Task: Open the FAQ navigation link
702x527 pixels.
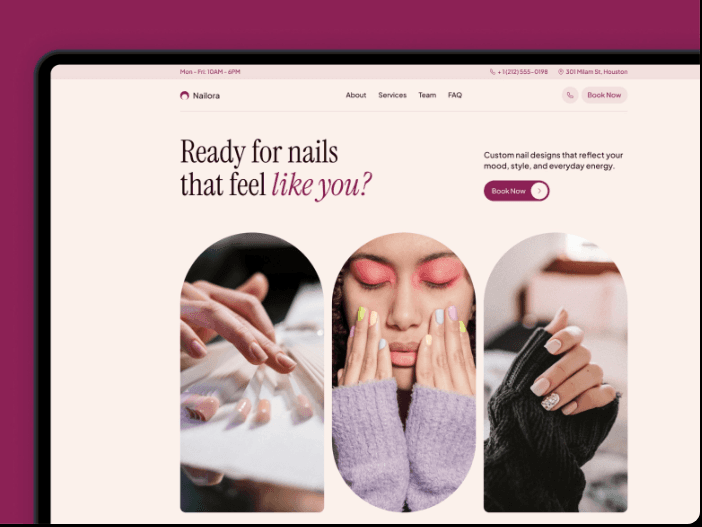Action: (455, 95)
